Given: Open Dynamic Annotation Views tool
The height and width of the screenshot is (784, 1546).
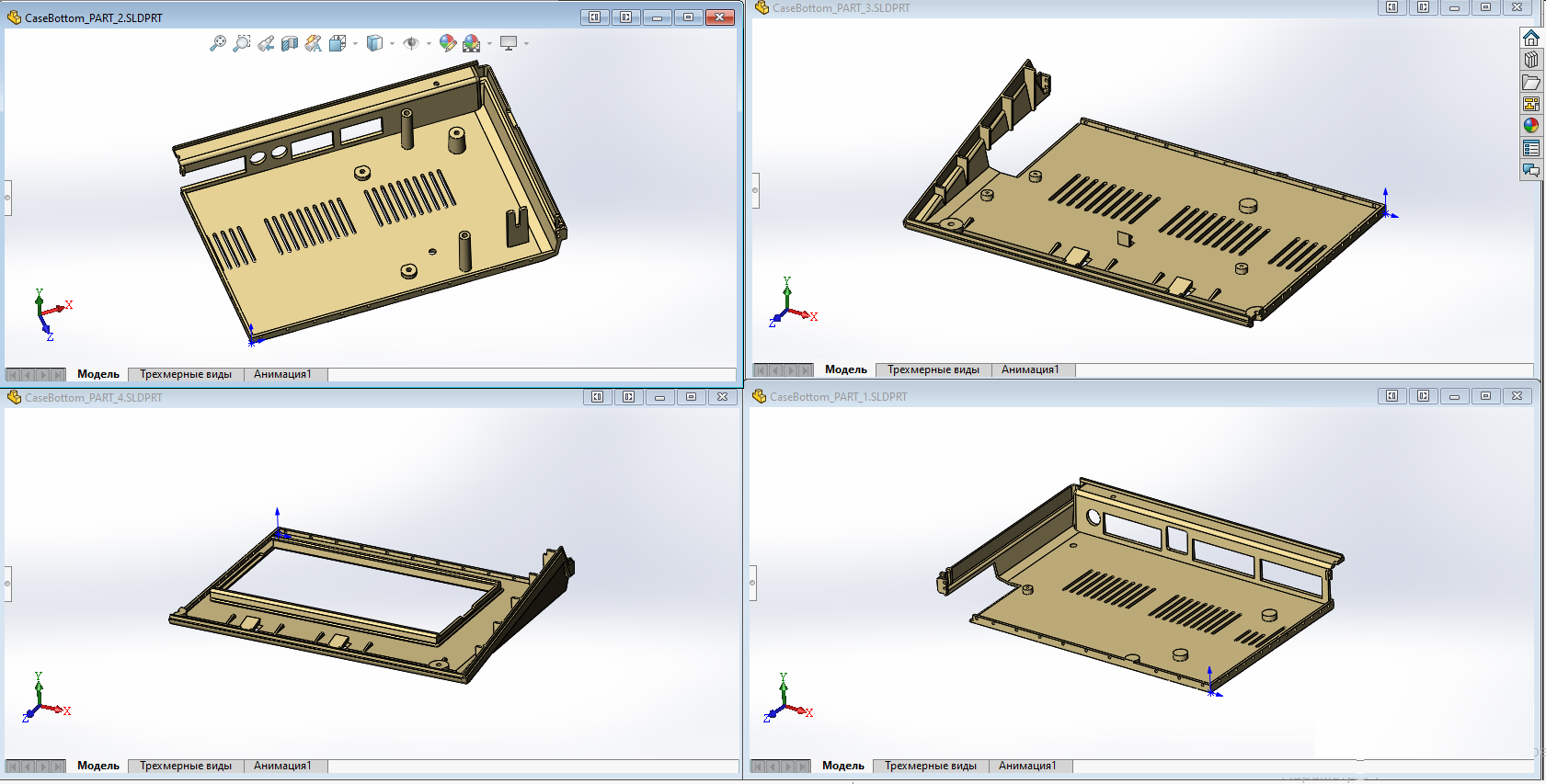Looking at the screenshot, I should (x=314, y=43).
